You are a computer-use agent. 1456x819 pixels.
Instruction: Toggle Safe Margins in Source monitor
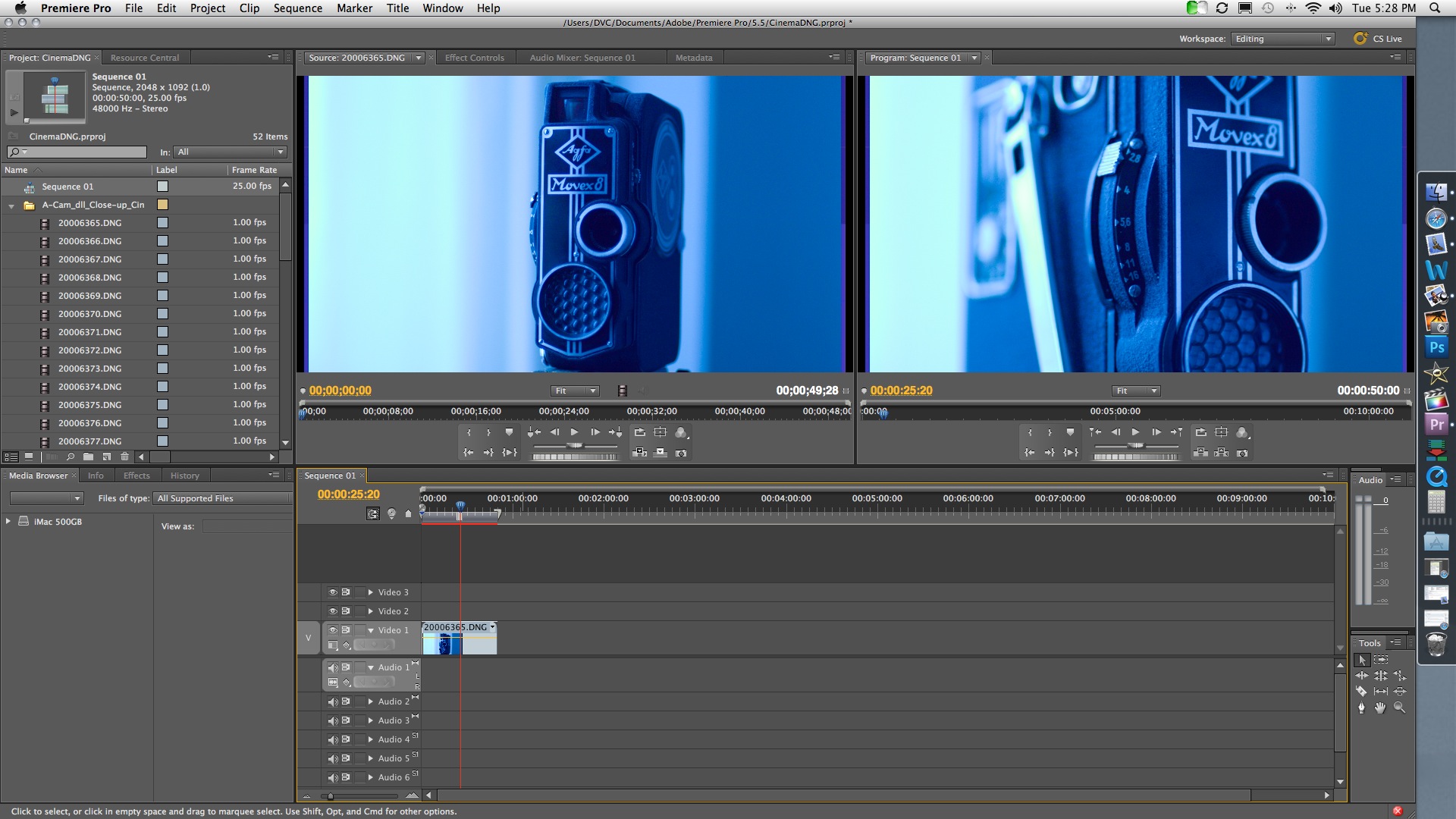click(661, 432)
